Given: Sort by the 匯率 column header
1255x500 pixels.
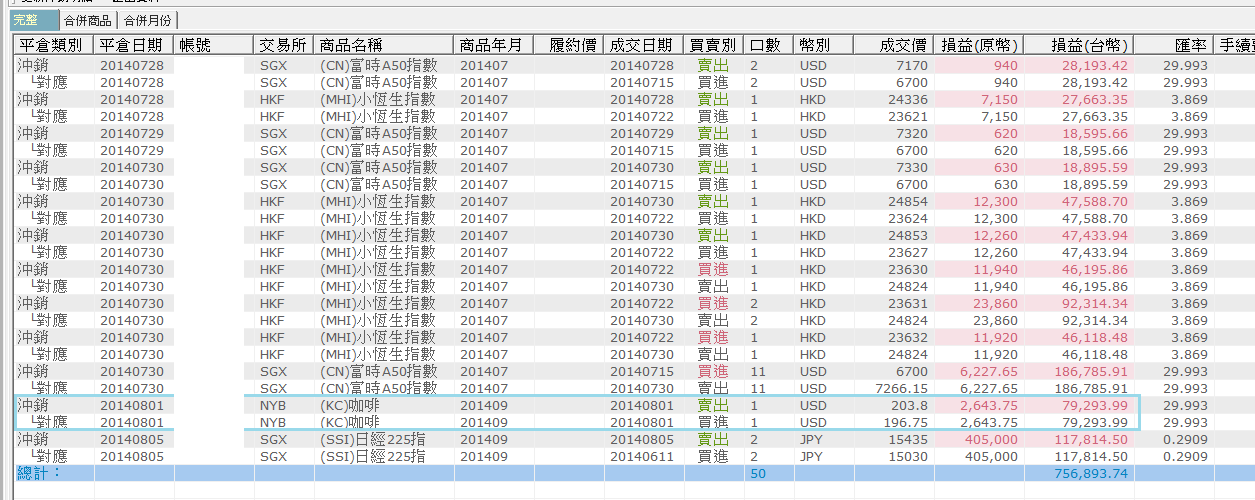Looking at the screenshot, I should (x=1174, y=45).
